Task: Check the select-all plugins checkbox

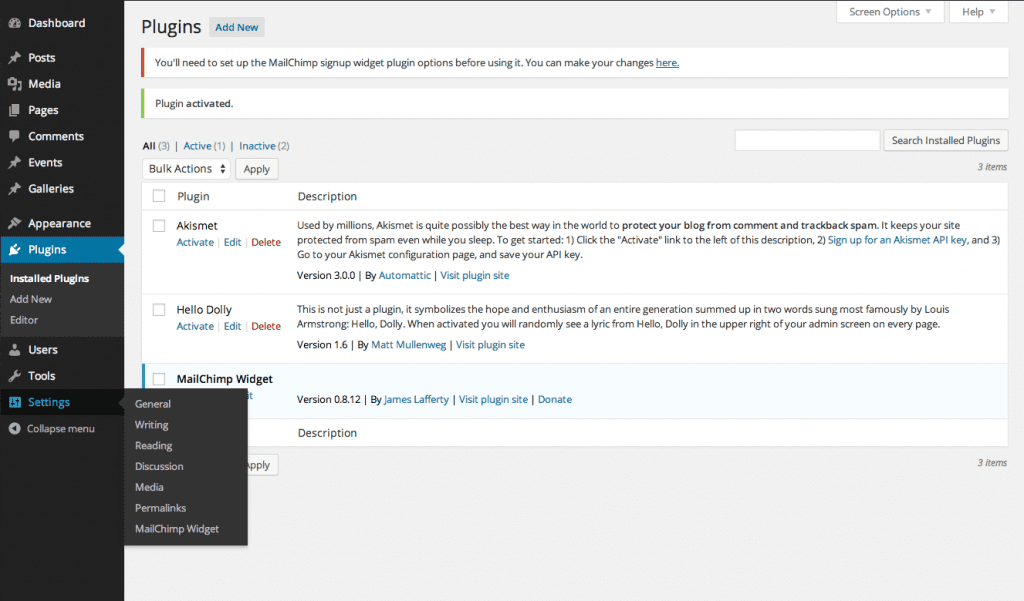Action: [x=157, y=195]
